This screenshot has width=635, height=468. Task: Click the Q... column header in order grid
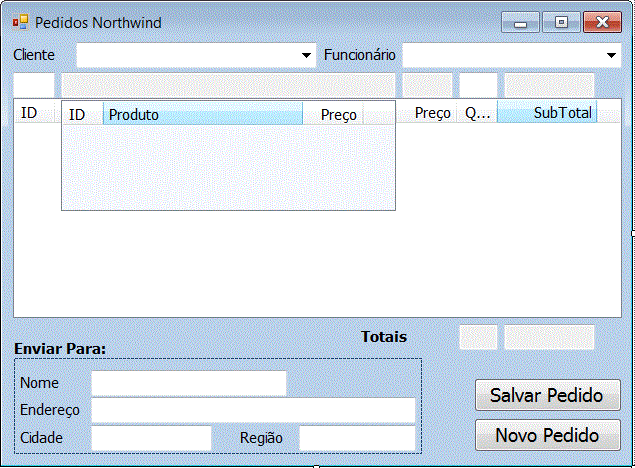[477, 113]
